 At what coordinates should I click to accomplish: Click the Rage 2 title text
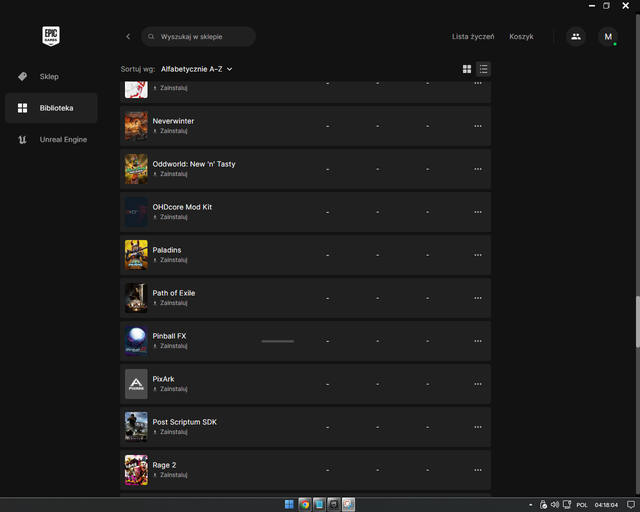[x=164, y=465]
